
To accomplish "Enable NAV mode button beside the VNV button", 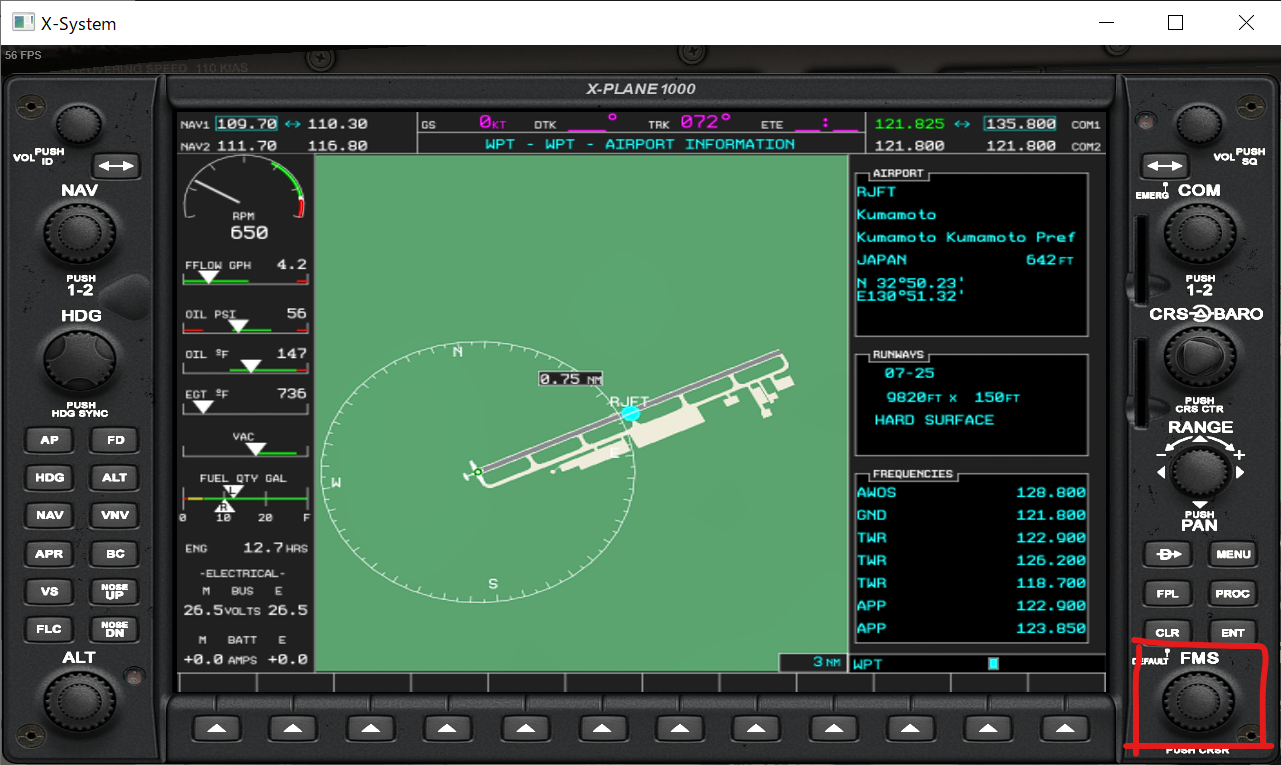I will (x=49, y=516).
